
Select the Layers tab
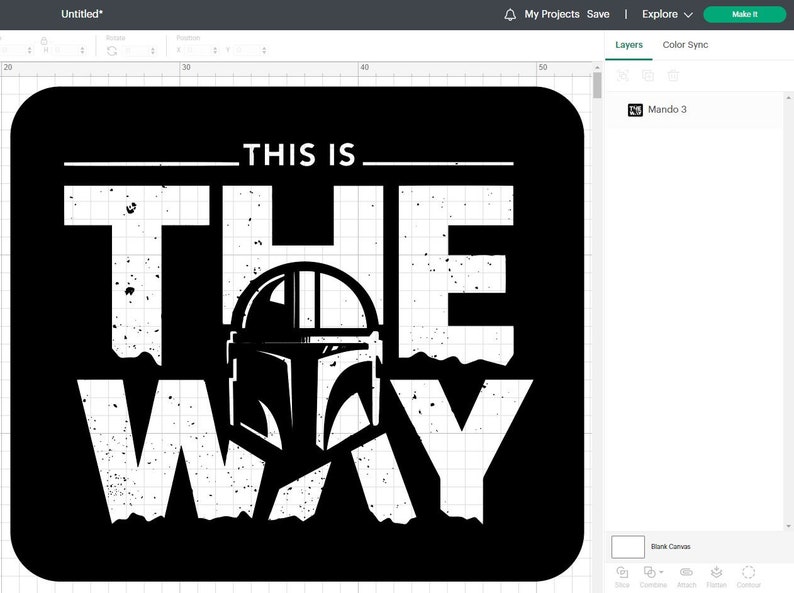629,45
